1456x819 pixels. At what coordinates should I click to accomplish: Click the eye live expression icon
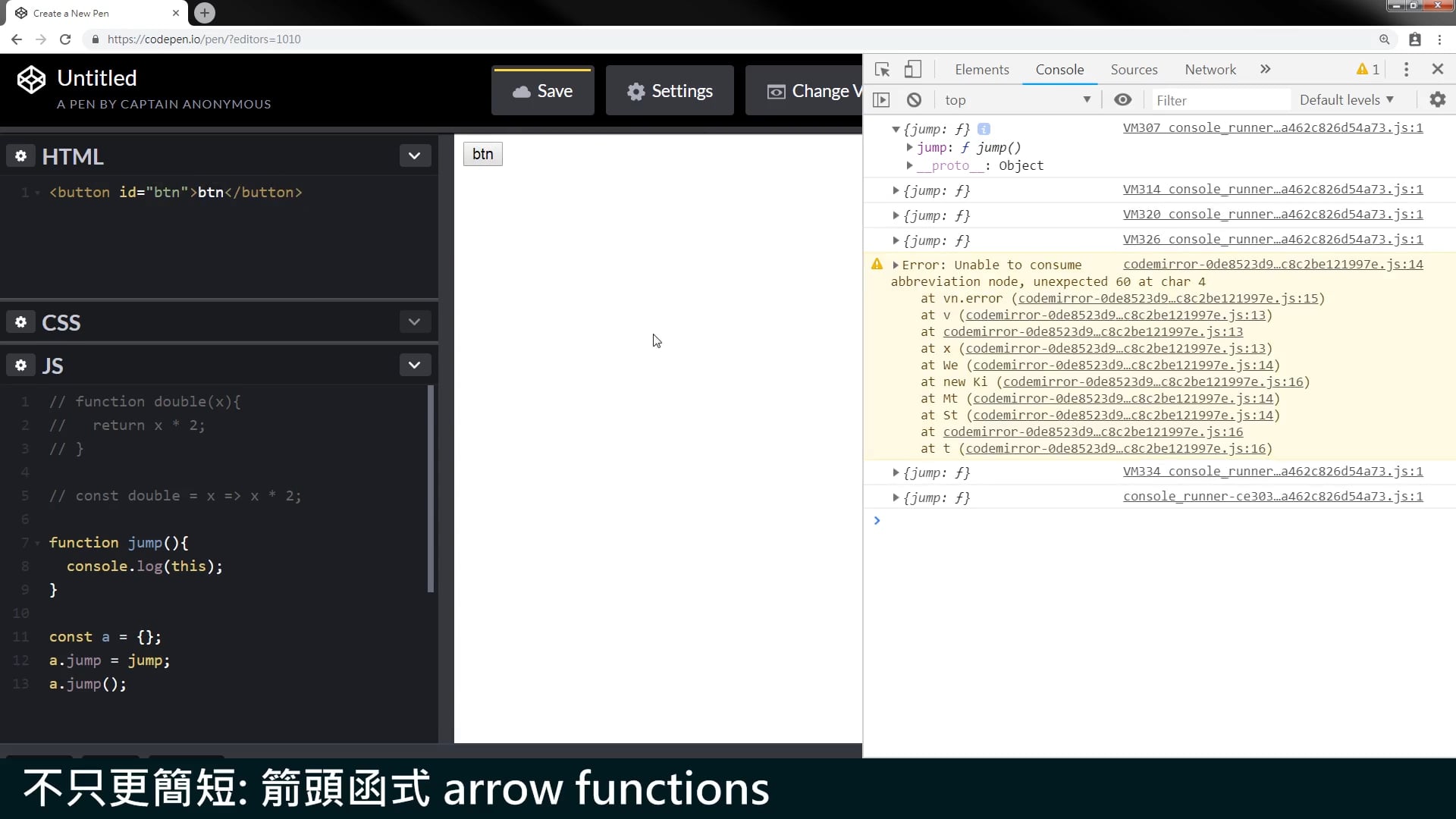tap(1122, 99)
